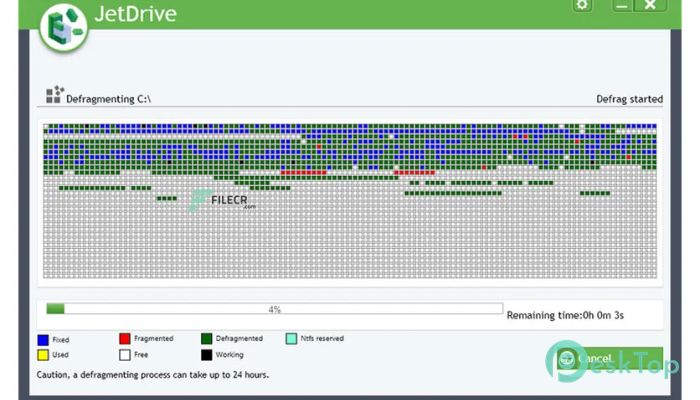Click the Defrag started status text
The image size is (700, 400).
coord(629,99)
